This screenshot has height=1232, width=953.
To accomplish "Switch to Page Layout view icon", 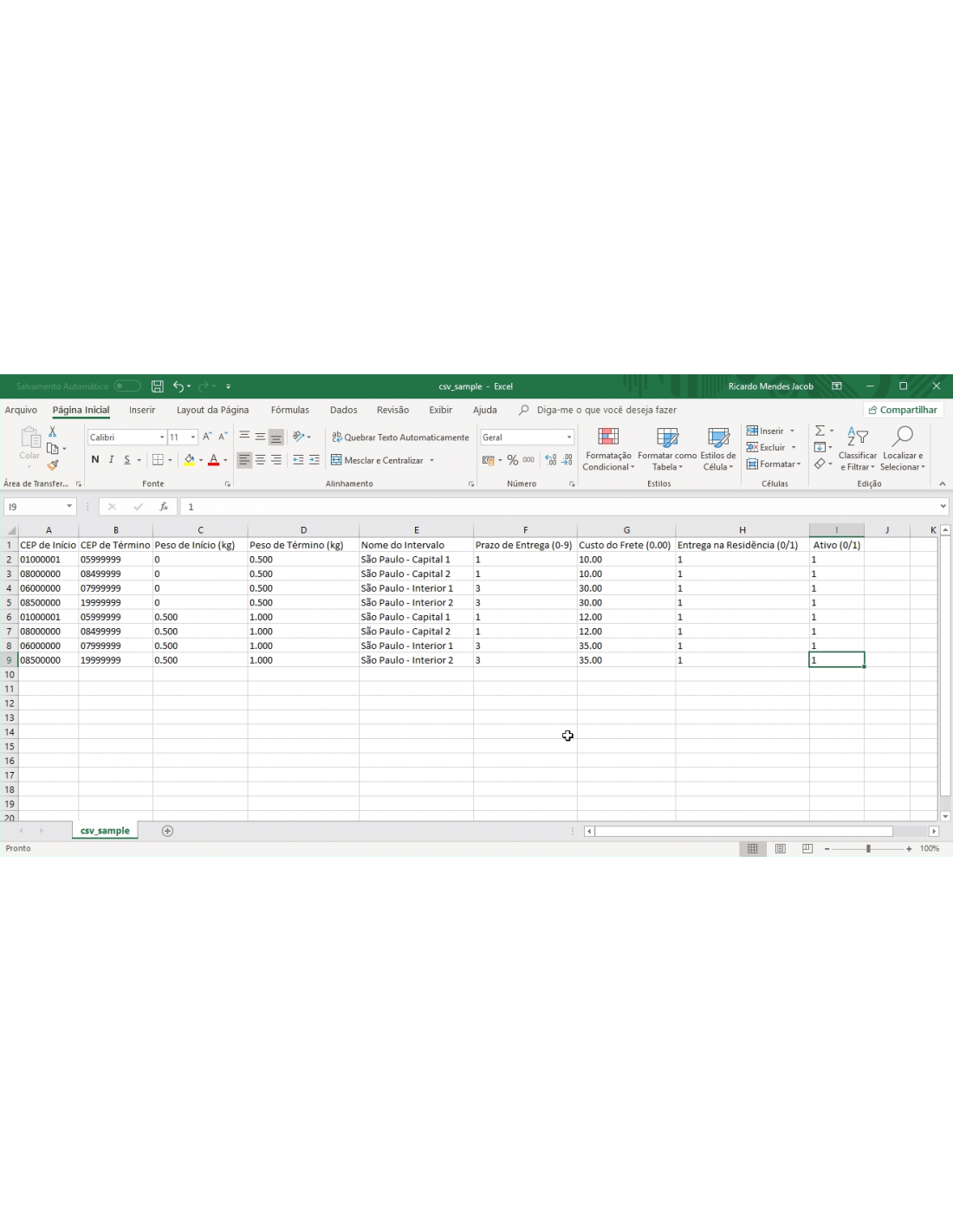I will [x=780, y=849].
